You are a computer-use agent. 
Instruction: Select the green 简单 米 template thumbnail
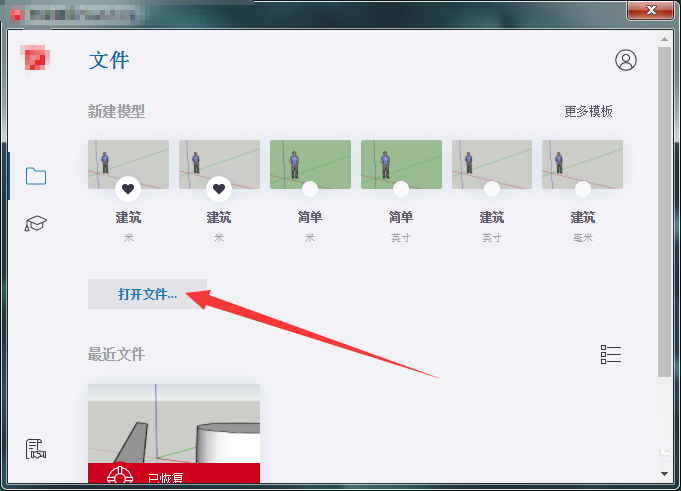[310, 164]
